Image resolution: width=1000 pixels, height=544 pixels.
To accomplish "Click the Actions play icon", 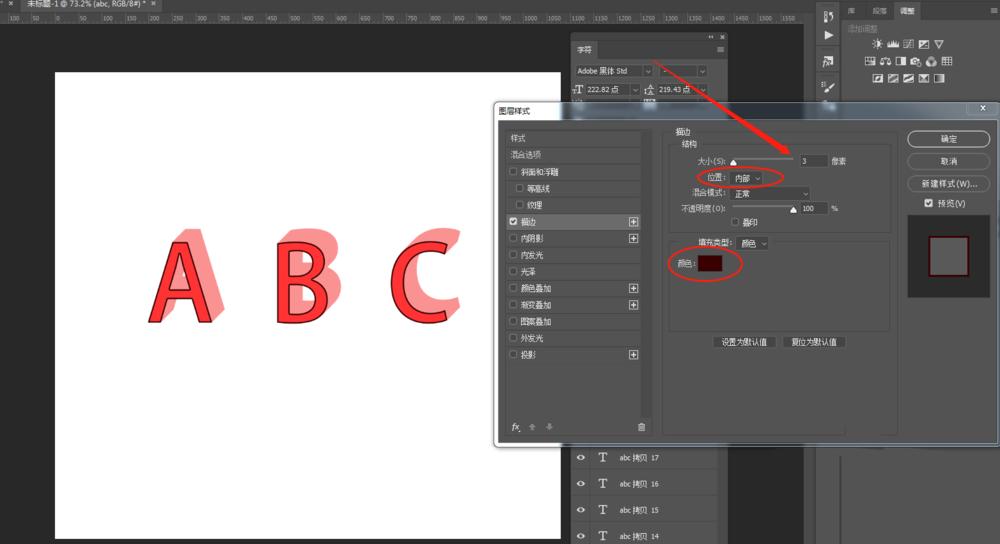I will click(828, 35).
